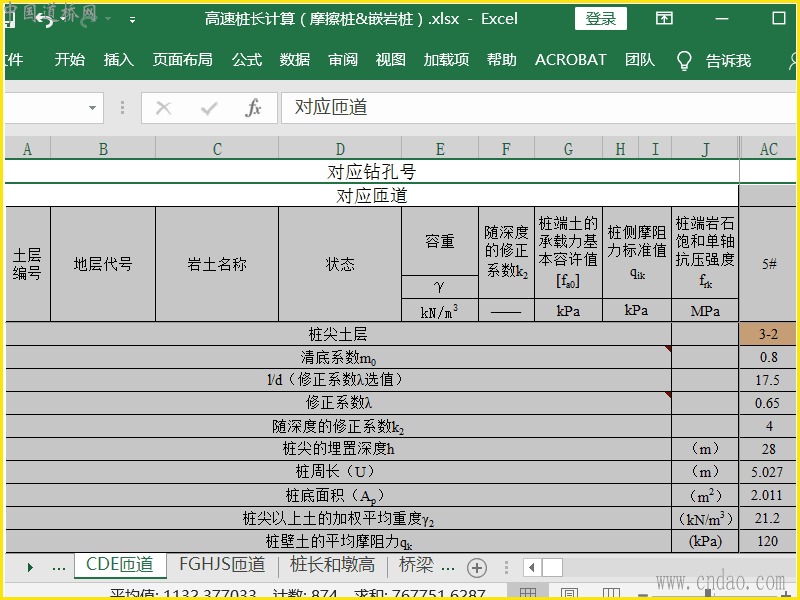The width and height of the screenshot is (800, 600).
Task: Click the cell with value 5.027
Action: pyautogui.click(x=768, y=472)
